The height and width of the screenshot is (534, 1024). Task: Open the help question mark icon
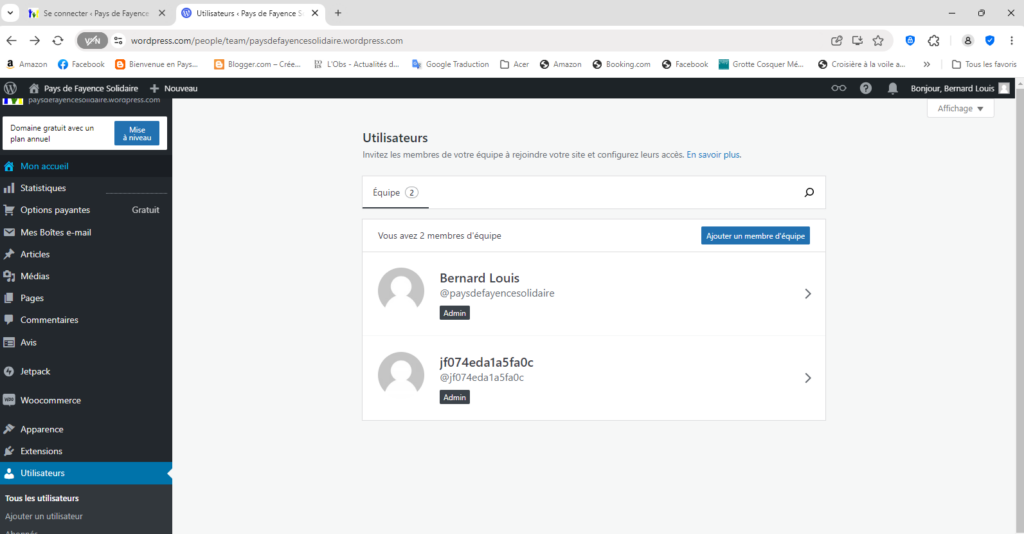tap(865, 88)
